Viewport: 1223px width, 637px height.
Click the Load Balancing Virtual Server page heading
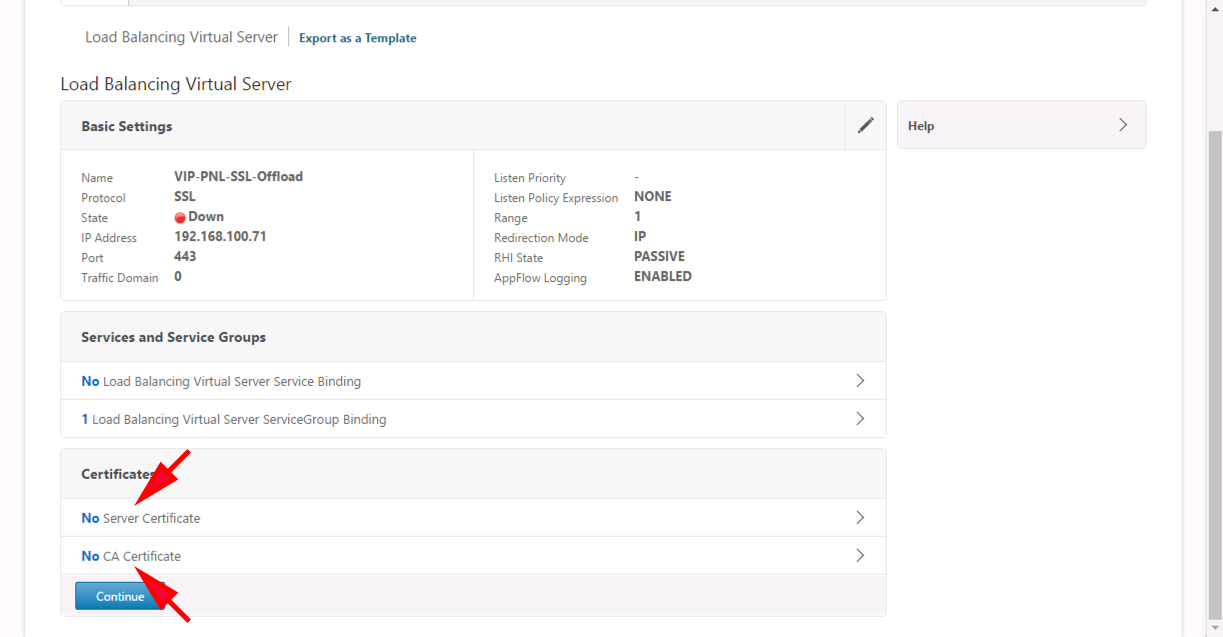click(x=176, y=84)
